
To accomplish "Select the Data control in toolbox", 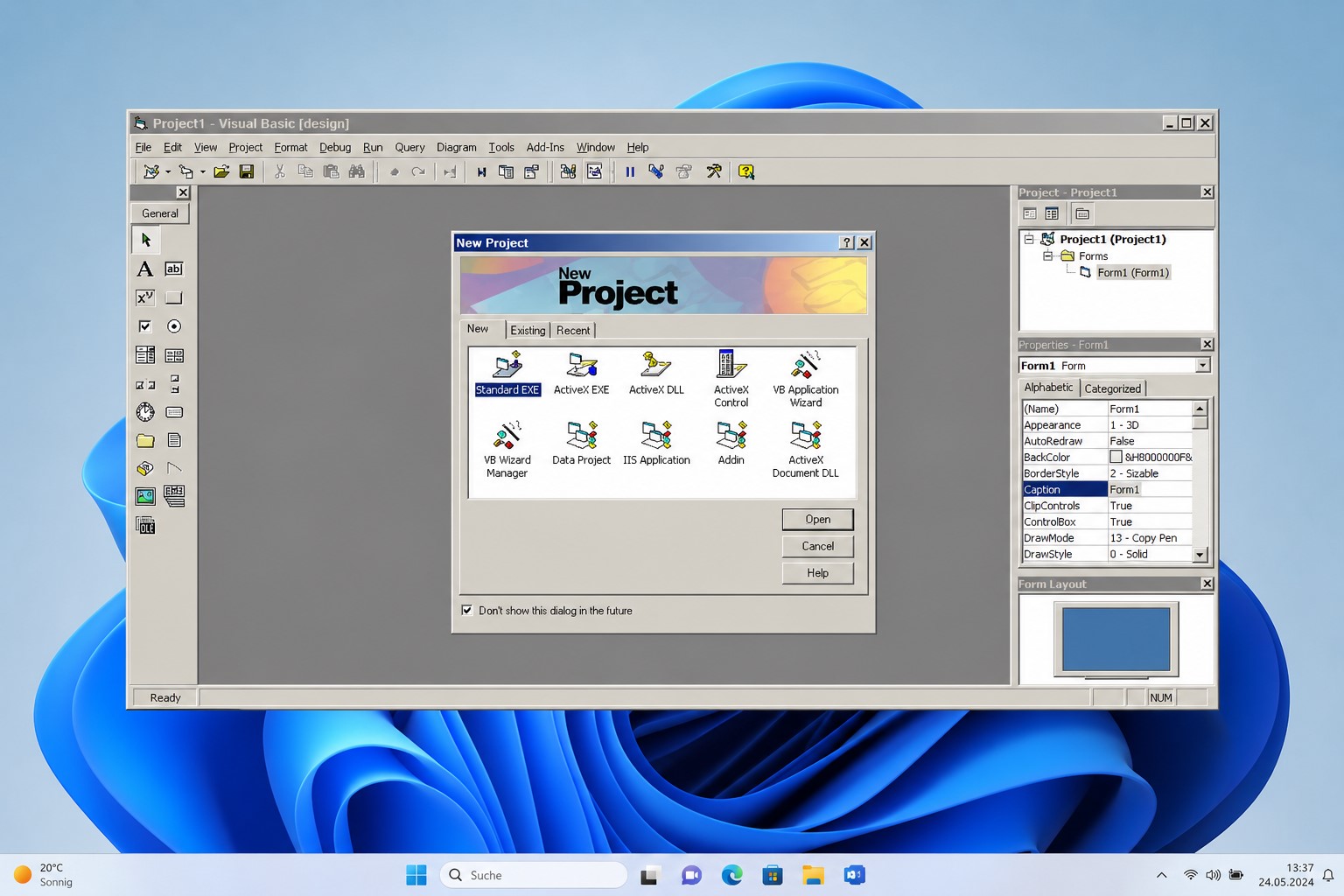I will 174,496.
